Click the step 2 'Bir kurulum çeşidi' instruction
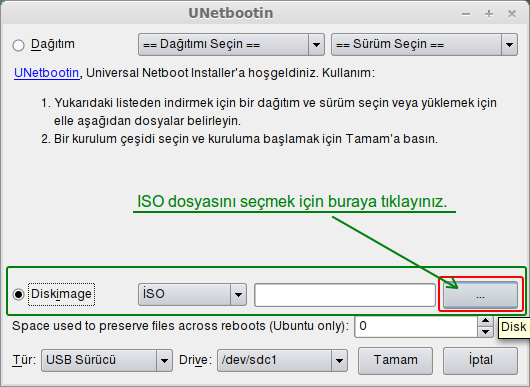 239,139
